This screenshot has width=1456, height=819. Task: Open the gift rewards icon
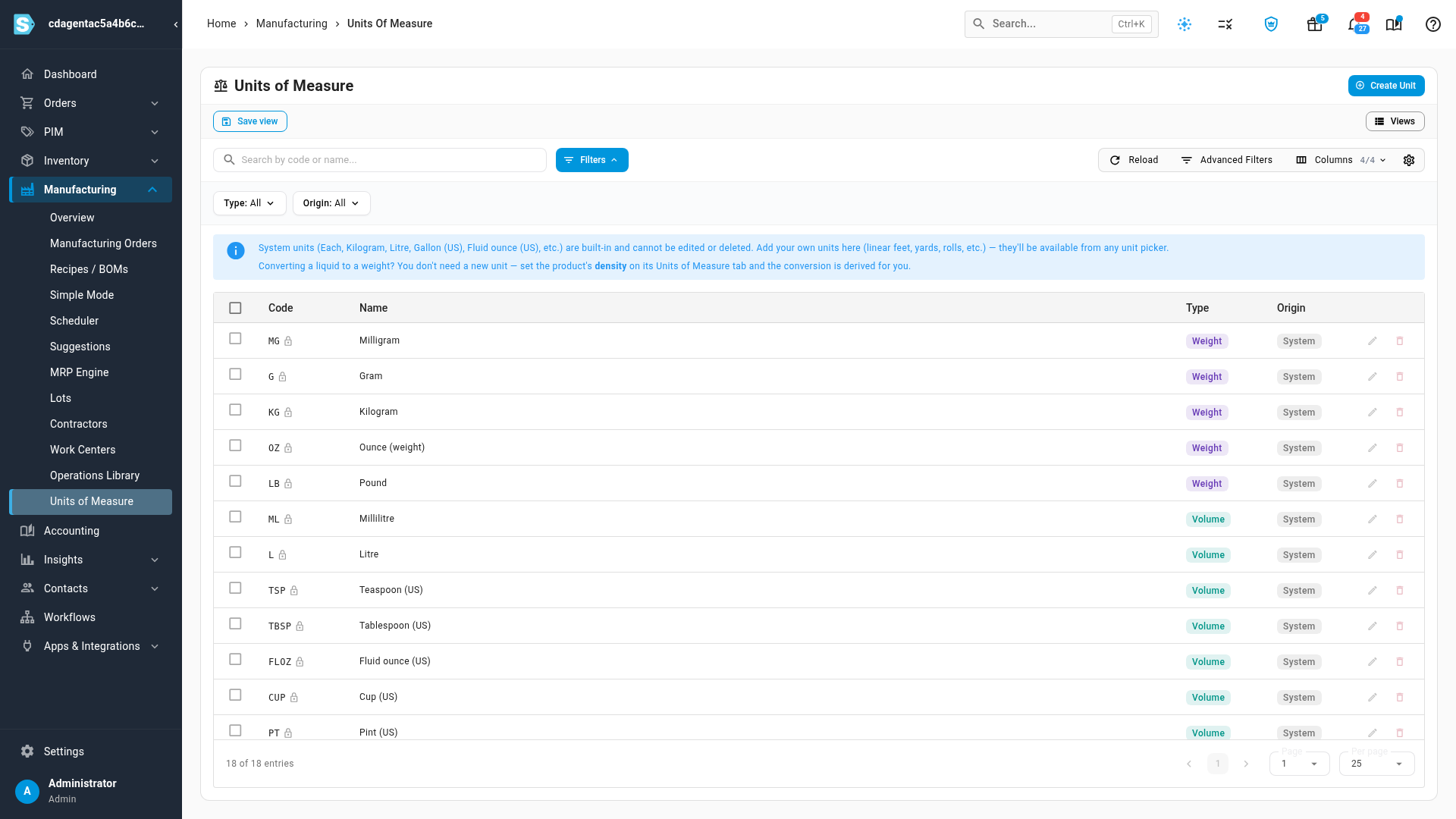coord(1315,24)
